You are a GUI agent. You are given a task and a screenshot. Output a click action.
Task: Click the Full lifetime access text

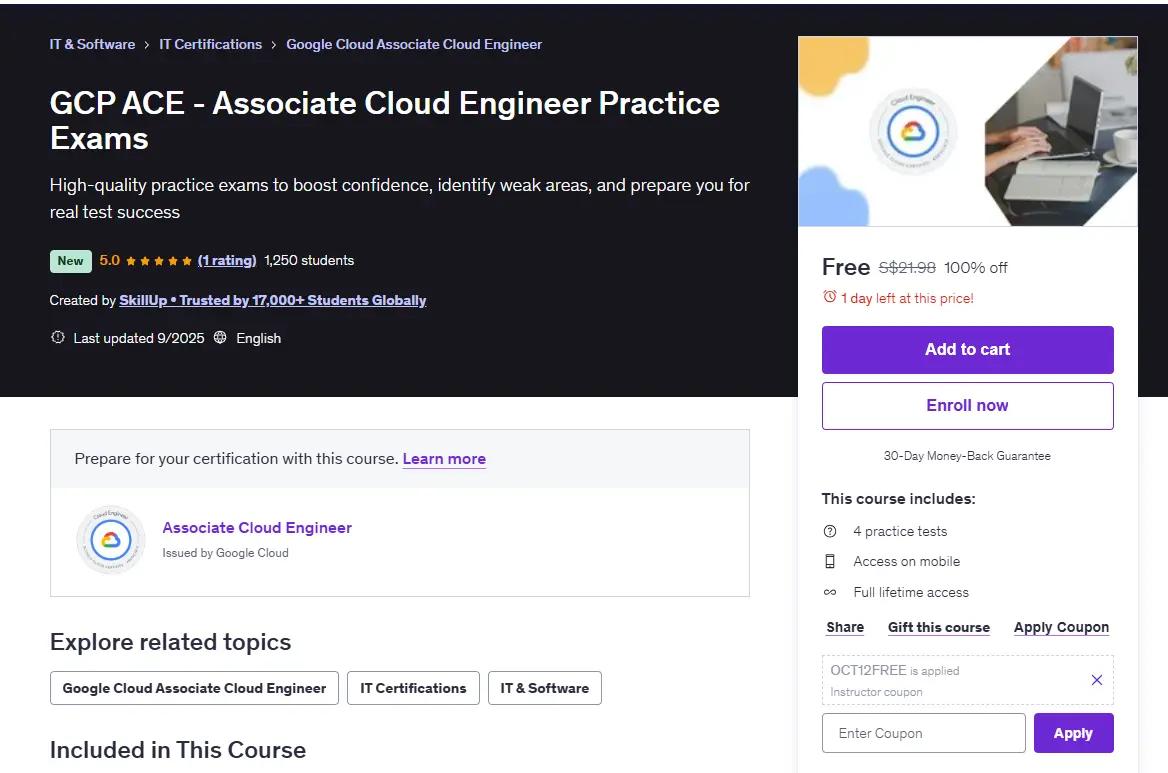point(911,592)
